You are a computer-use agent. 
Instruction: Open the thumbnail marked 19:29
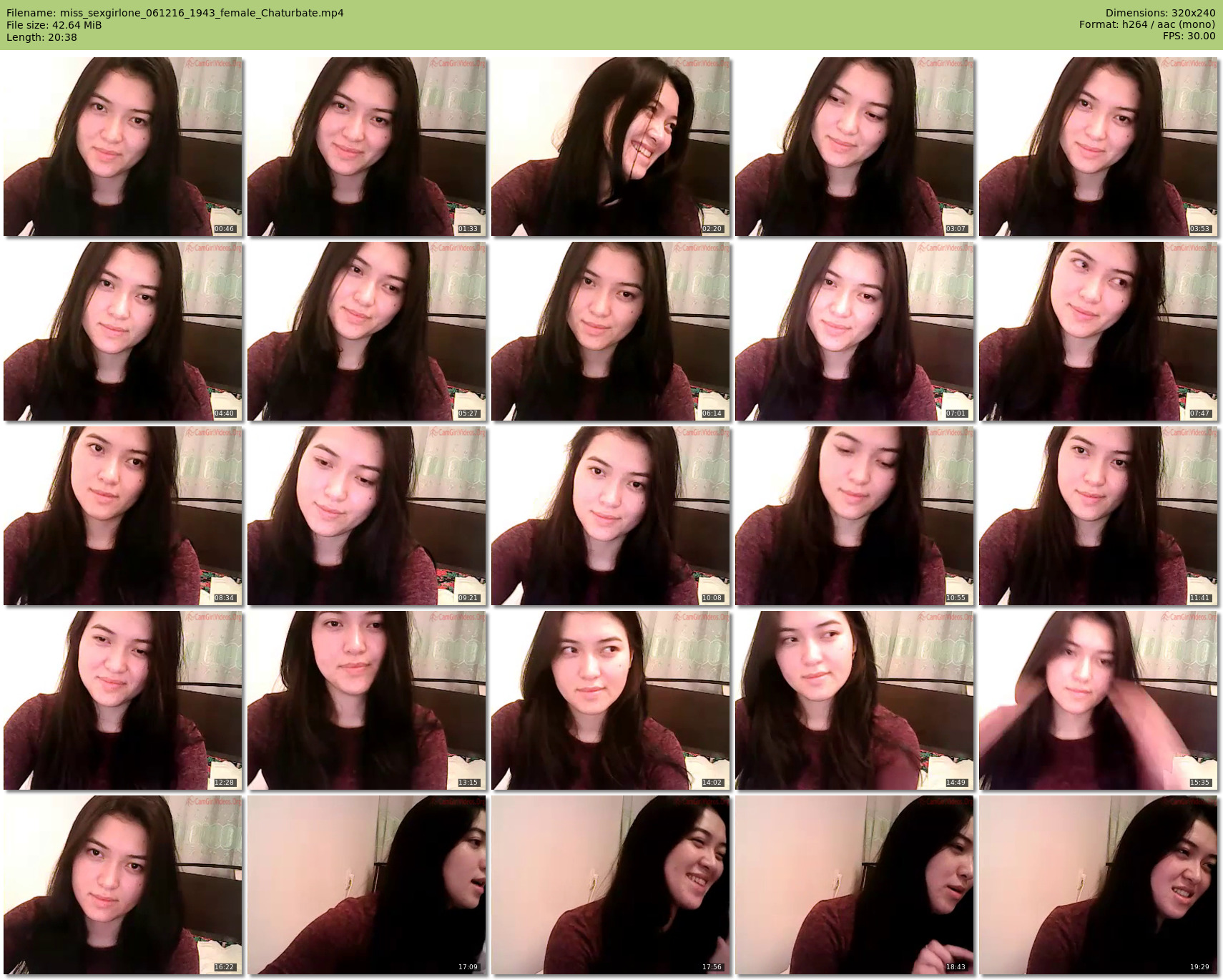point(1099,885)
